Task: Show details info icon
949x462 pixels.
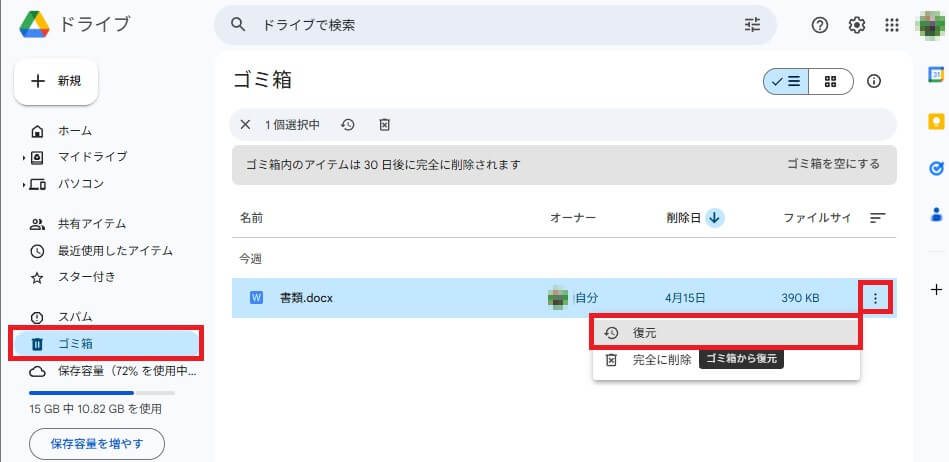Action: tap(874, 81)
